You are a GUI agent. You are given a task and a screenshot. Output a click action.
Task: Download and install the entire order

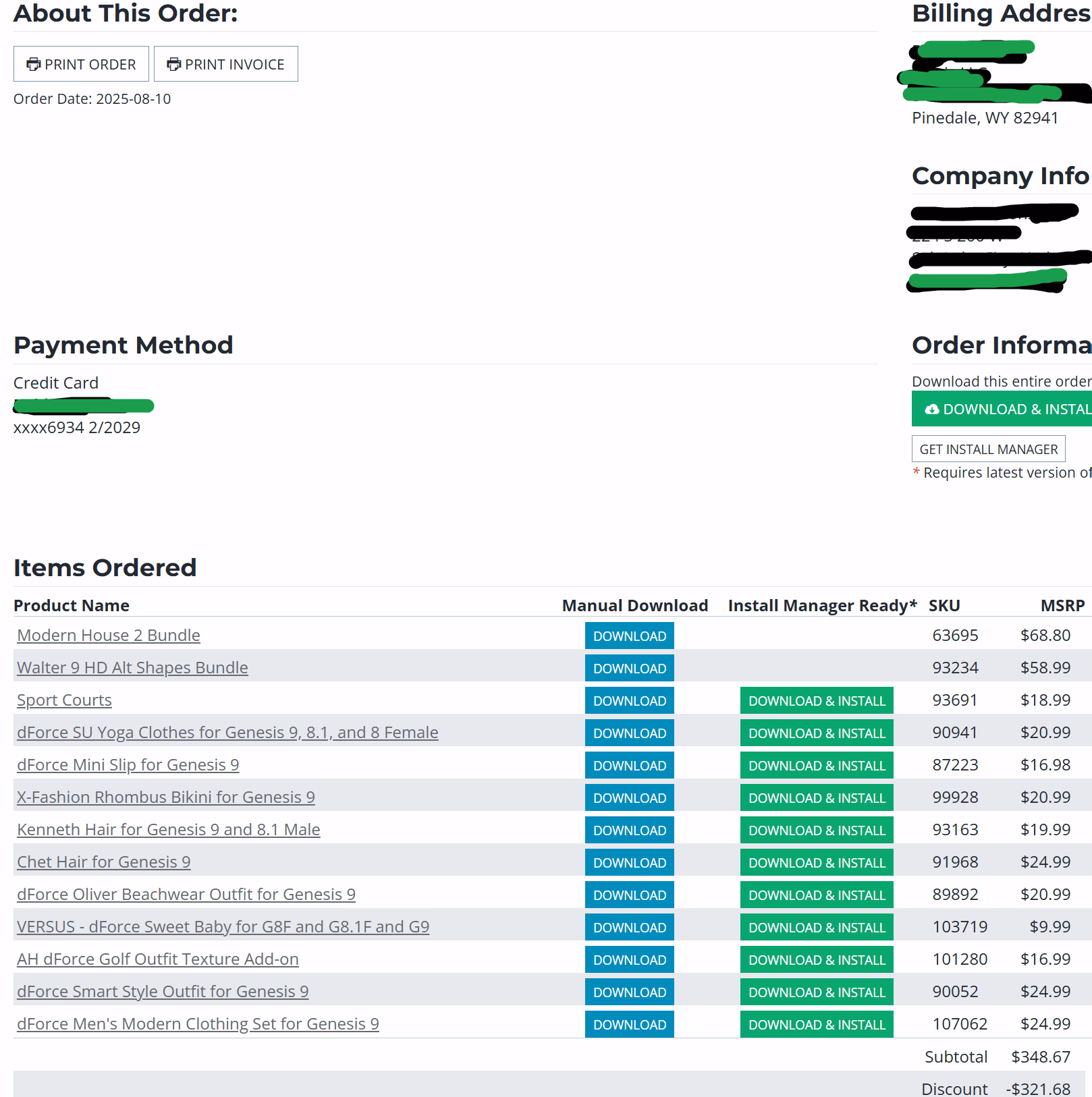click(x=1002, y=409)
